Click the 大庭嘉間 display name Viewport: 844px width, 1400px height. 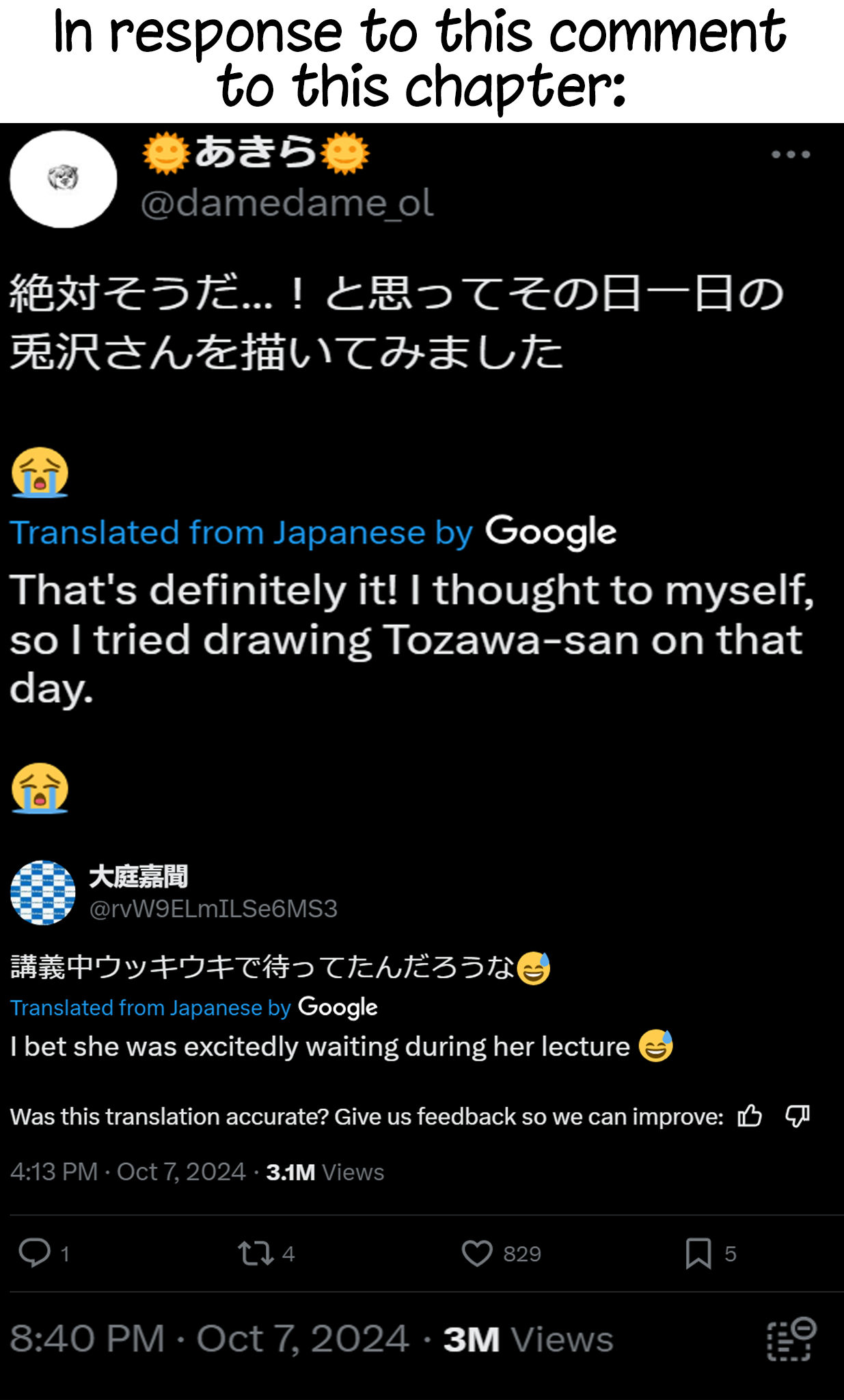click(x=138, y=876)
